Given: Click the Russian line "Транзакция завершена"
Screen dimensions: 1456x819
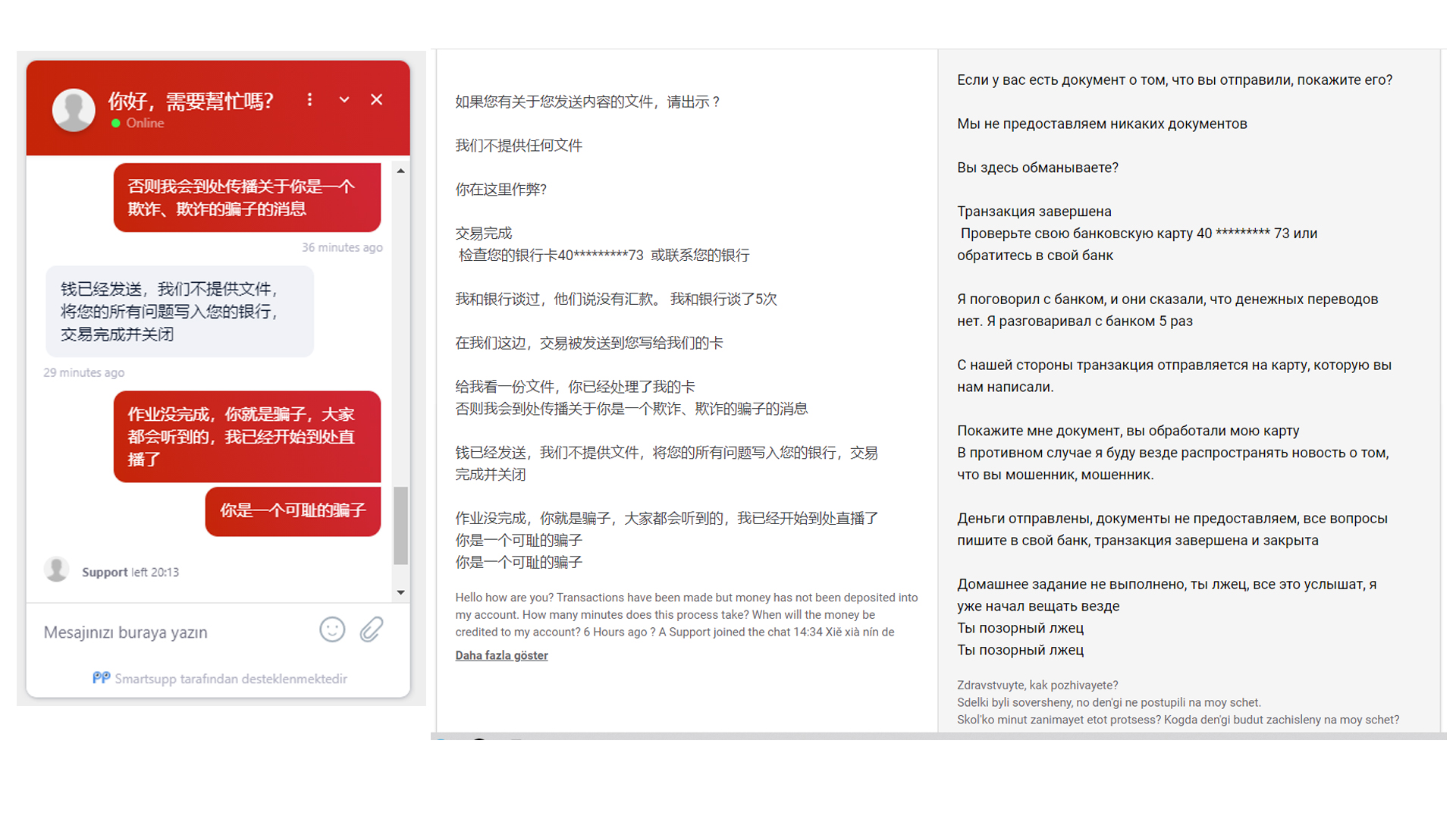Looking at the screenshot, I should click(x=1034, y=212).
